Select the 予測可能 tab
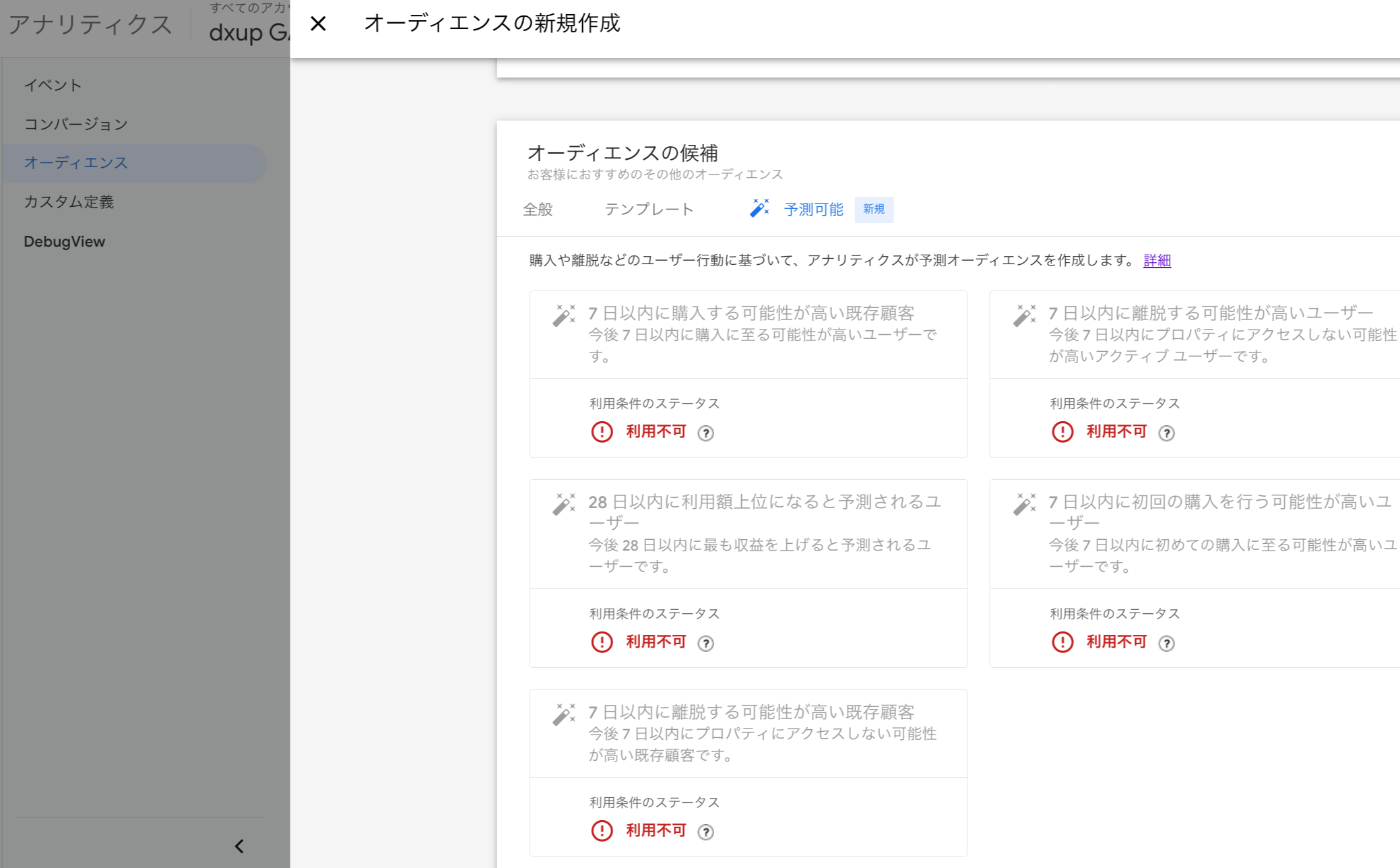The width and height of the screenshot is (1400, 868). pyautogui.click(x=813, y=210)
